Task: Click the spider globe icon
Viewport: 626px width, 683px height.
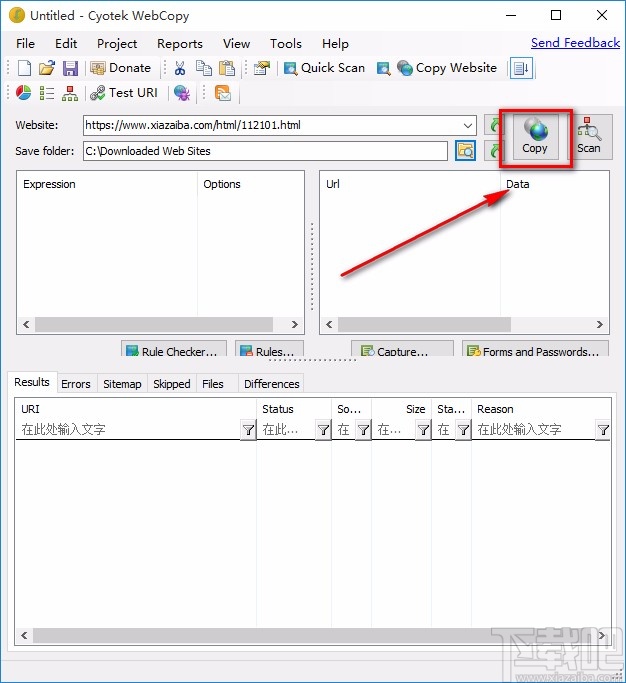Action: pyautogui.click(x=182, y=93)
